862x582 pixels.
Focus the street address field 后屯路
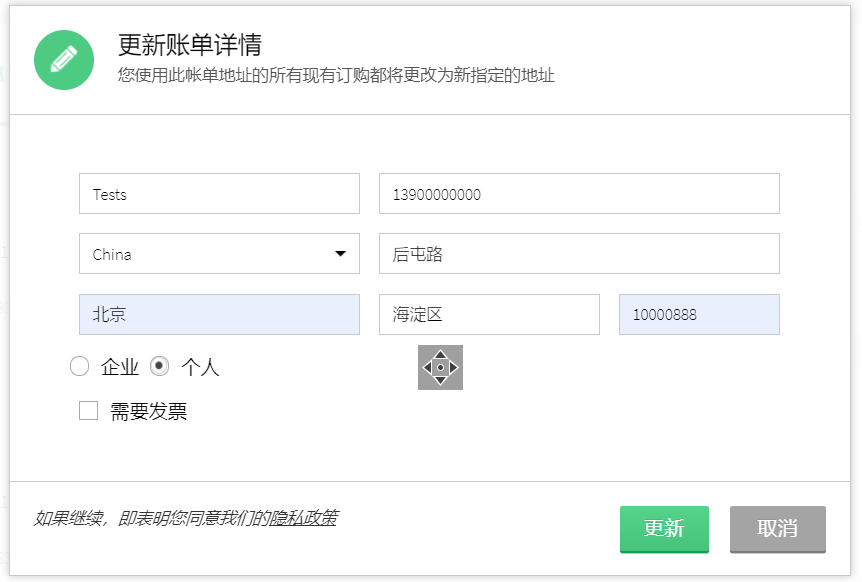(x=578, y=254)
